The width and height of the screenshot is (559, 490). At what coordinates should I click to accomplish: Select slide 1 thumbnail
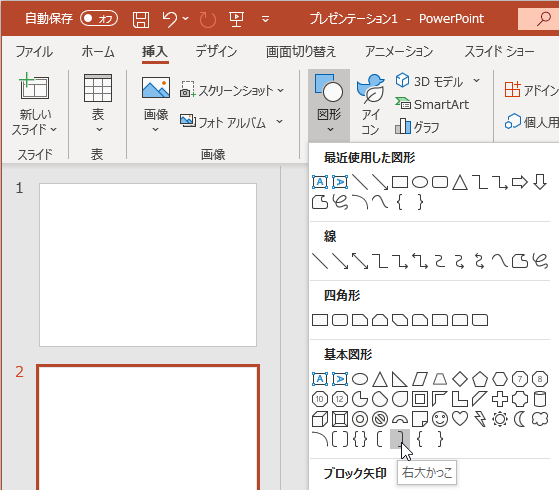(x=148, y=265)
